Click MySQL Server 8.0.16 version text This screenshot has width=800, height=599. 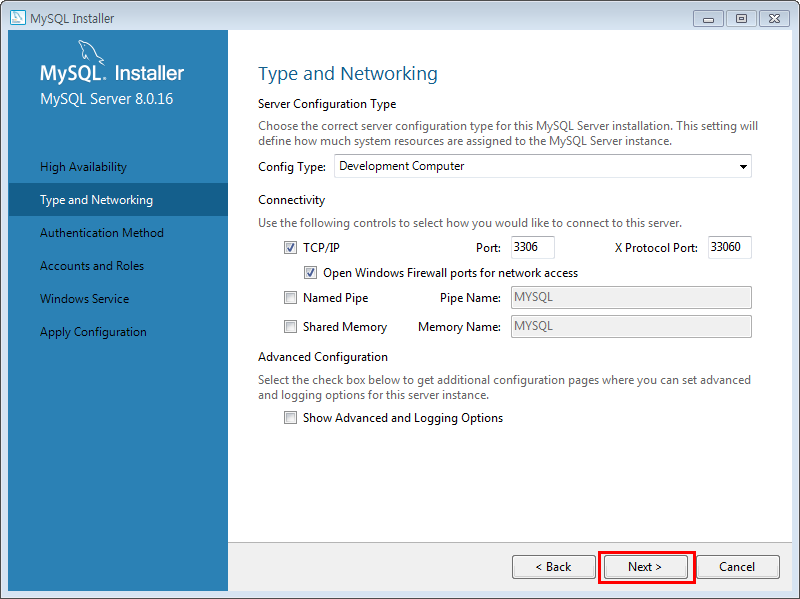click(x=107, y=98)
